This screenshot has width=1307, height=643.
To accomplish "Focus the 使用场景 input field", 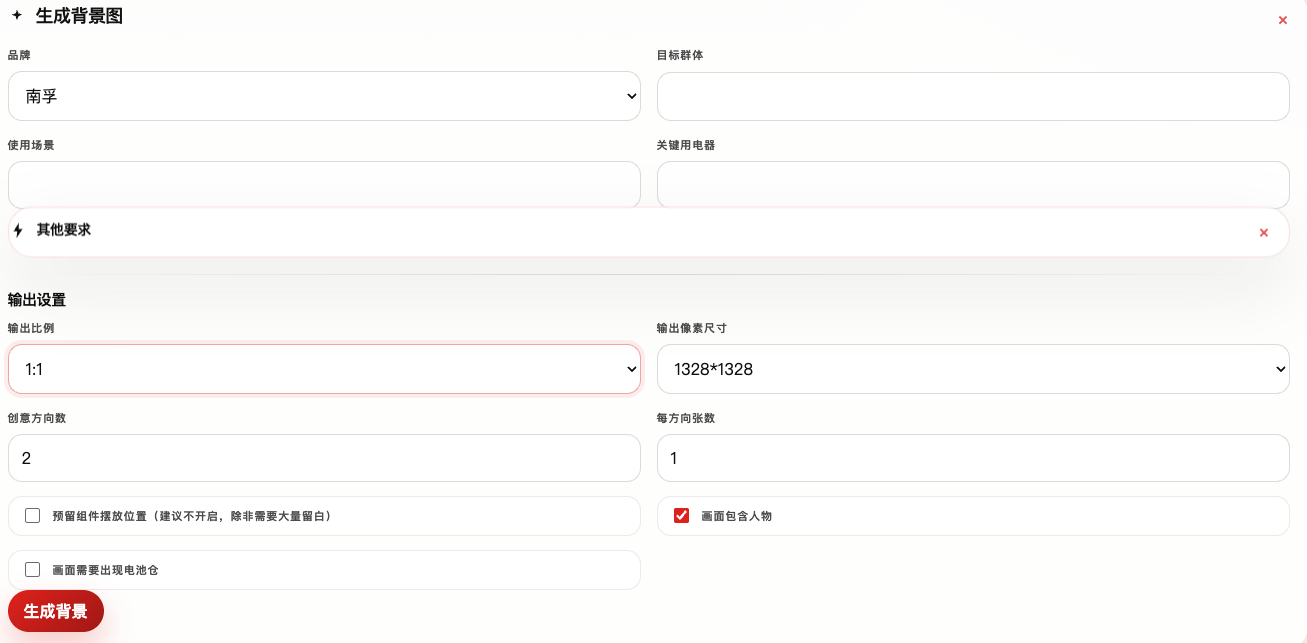I will click(x=324, y=185).
